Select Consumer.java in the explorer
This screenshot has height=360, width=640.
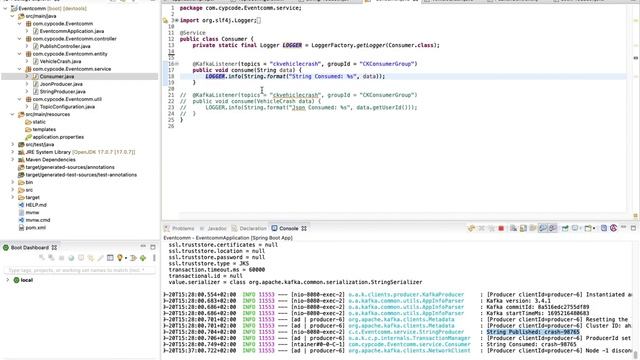pyautogui.click(x=57, y=76)
